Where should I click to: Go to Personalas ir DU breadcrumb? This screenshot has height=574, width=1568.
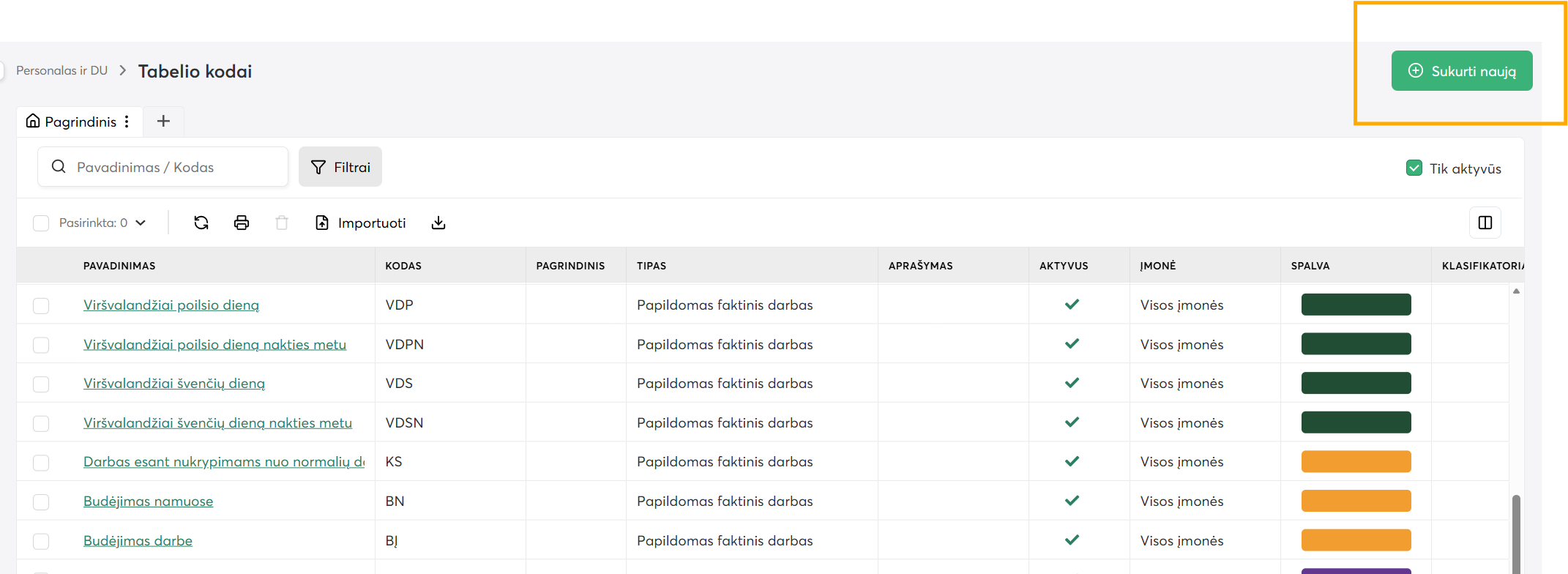pos(61,70)
